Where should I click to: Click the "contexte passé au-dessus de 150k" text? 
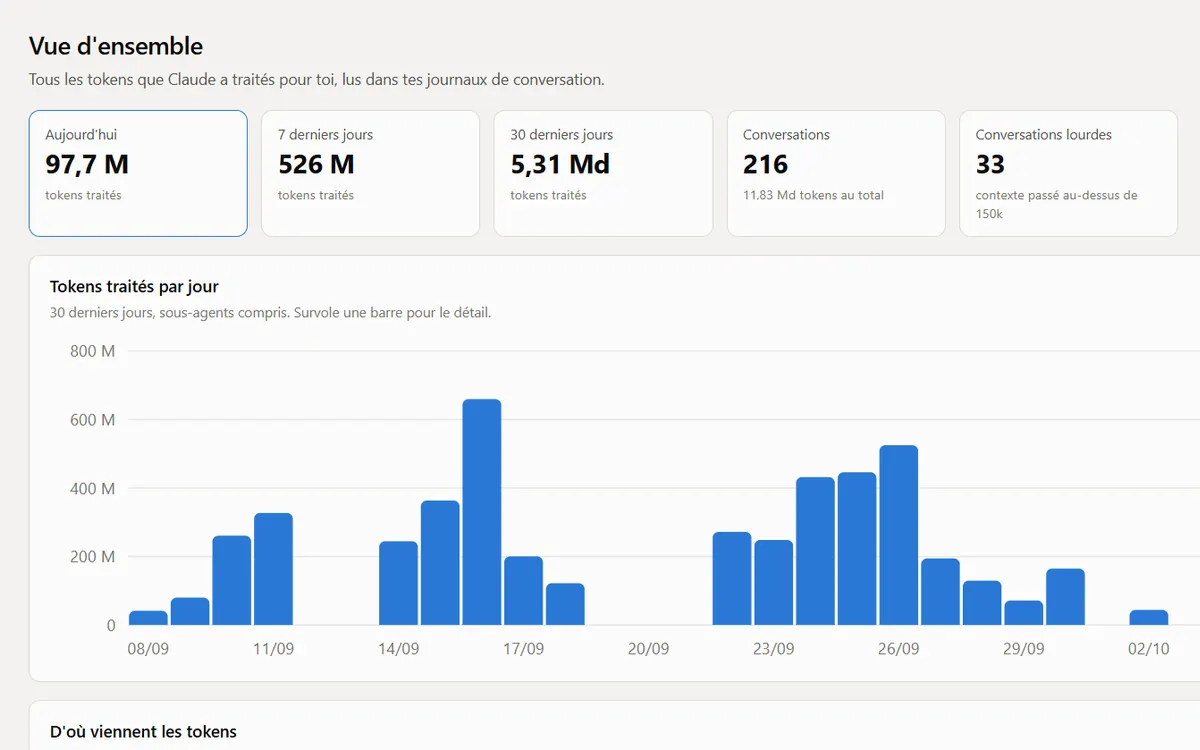coord(1057,204)
